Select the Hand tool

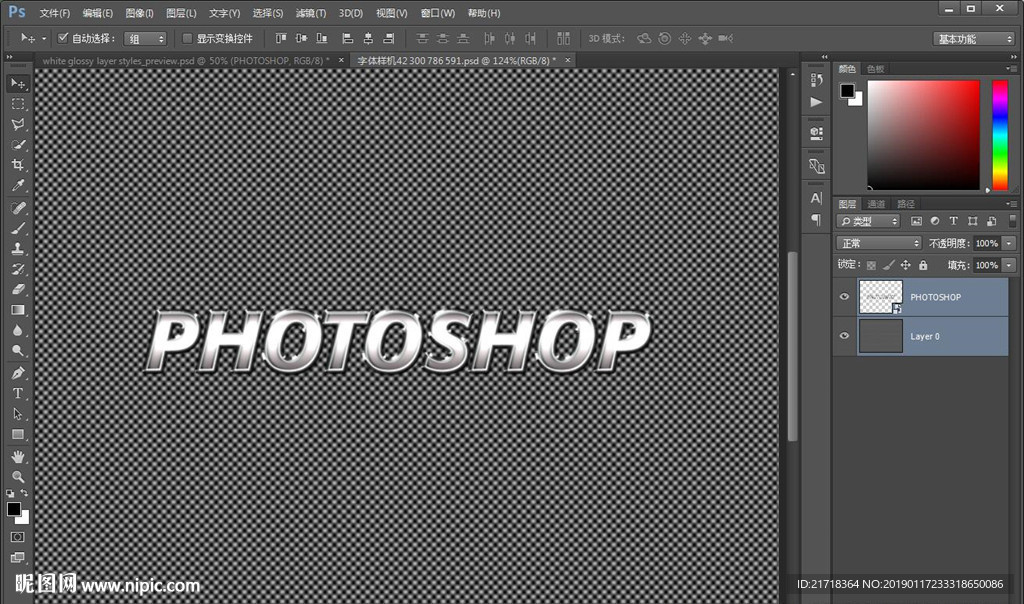(17, 456)
